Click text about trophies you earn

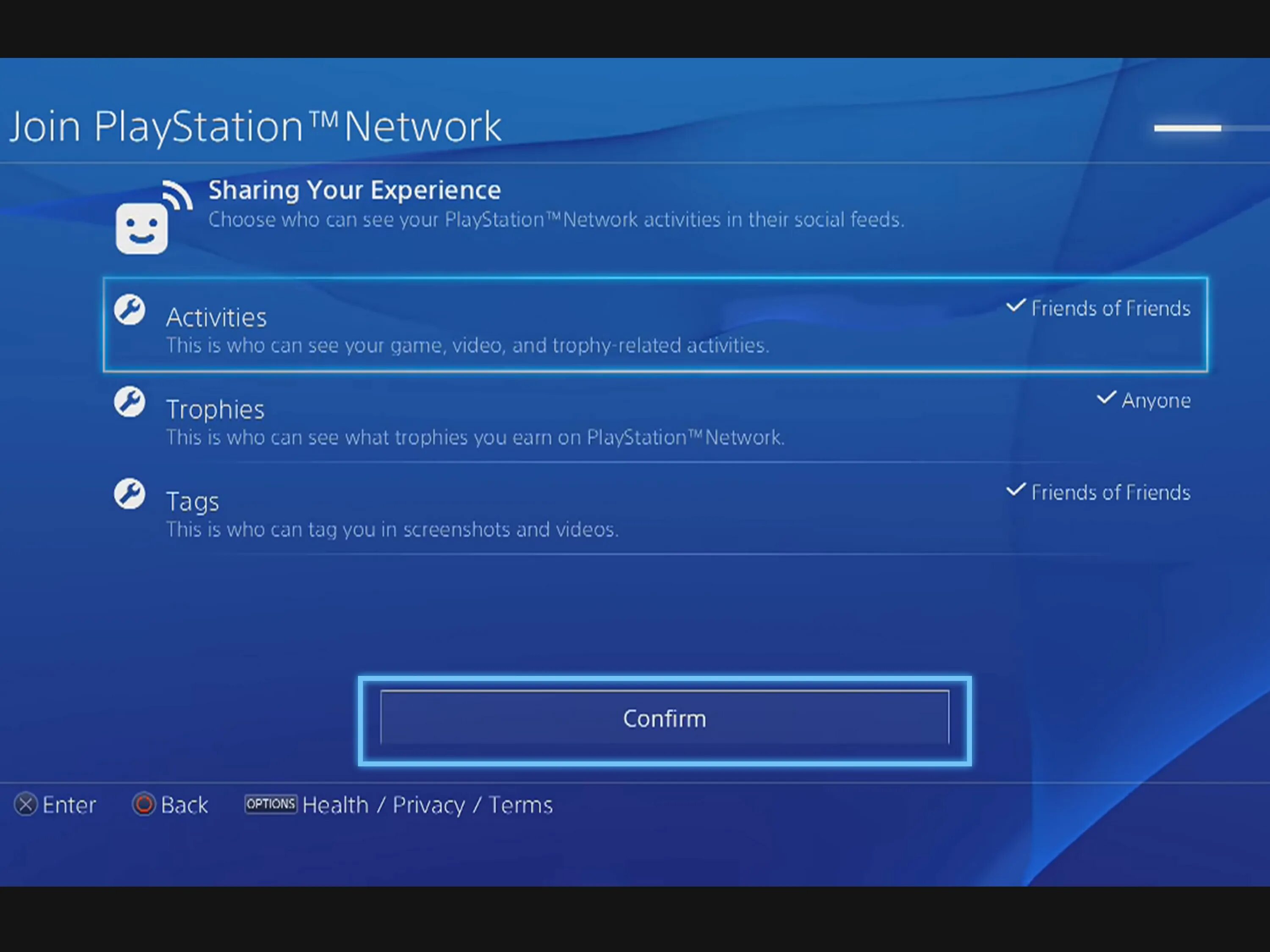coord(475,438)
